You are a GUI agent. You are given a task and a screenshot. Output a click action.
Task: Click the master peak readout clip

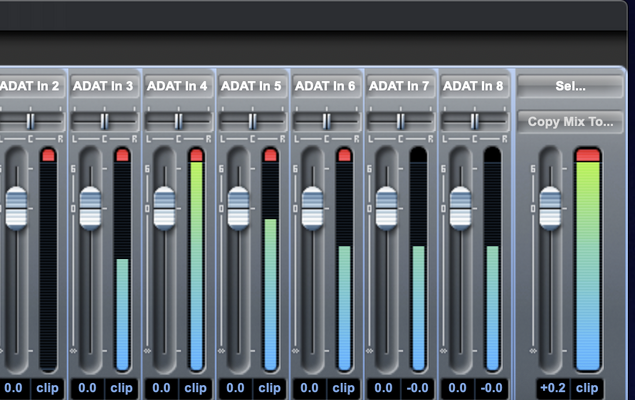587,388
